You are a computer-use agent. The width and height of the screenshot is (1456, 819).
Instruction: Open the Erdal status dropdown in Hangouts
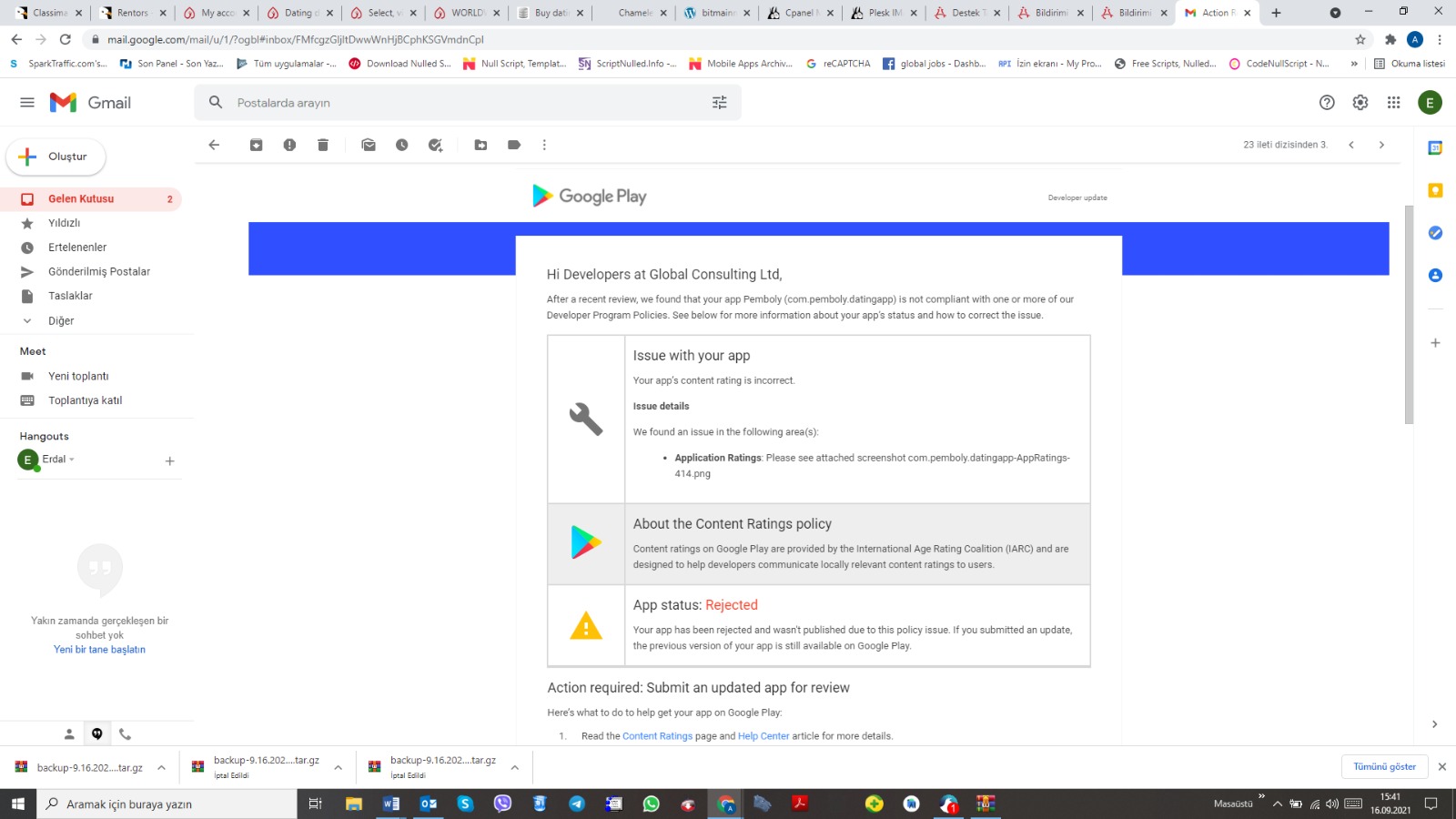tap(72, 460)
